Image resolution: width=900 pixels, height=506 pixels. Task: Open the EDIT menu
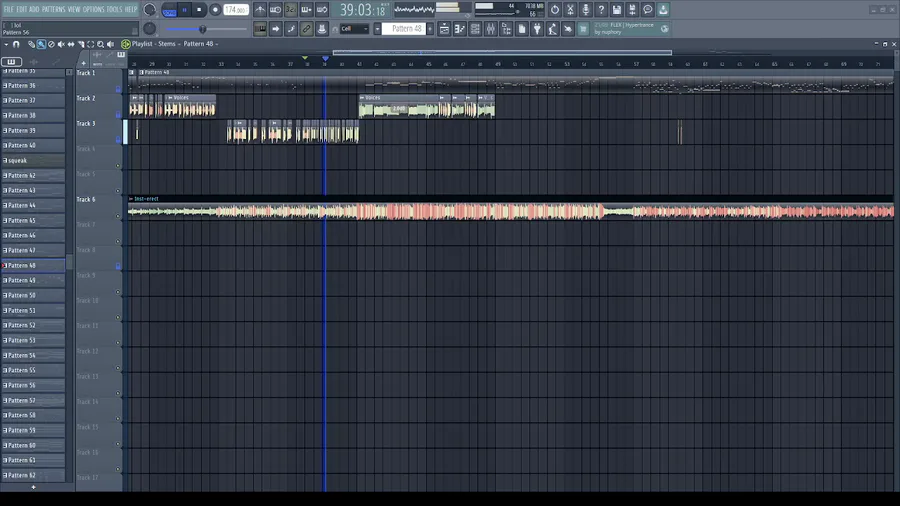click(x=21, y=9)
